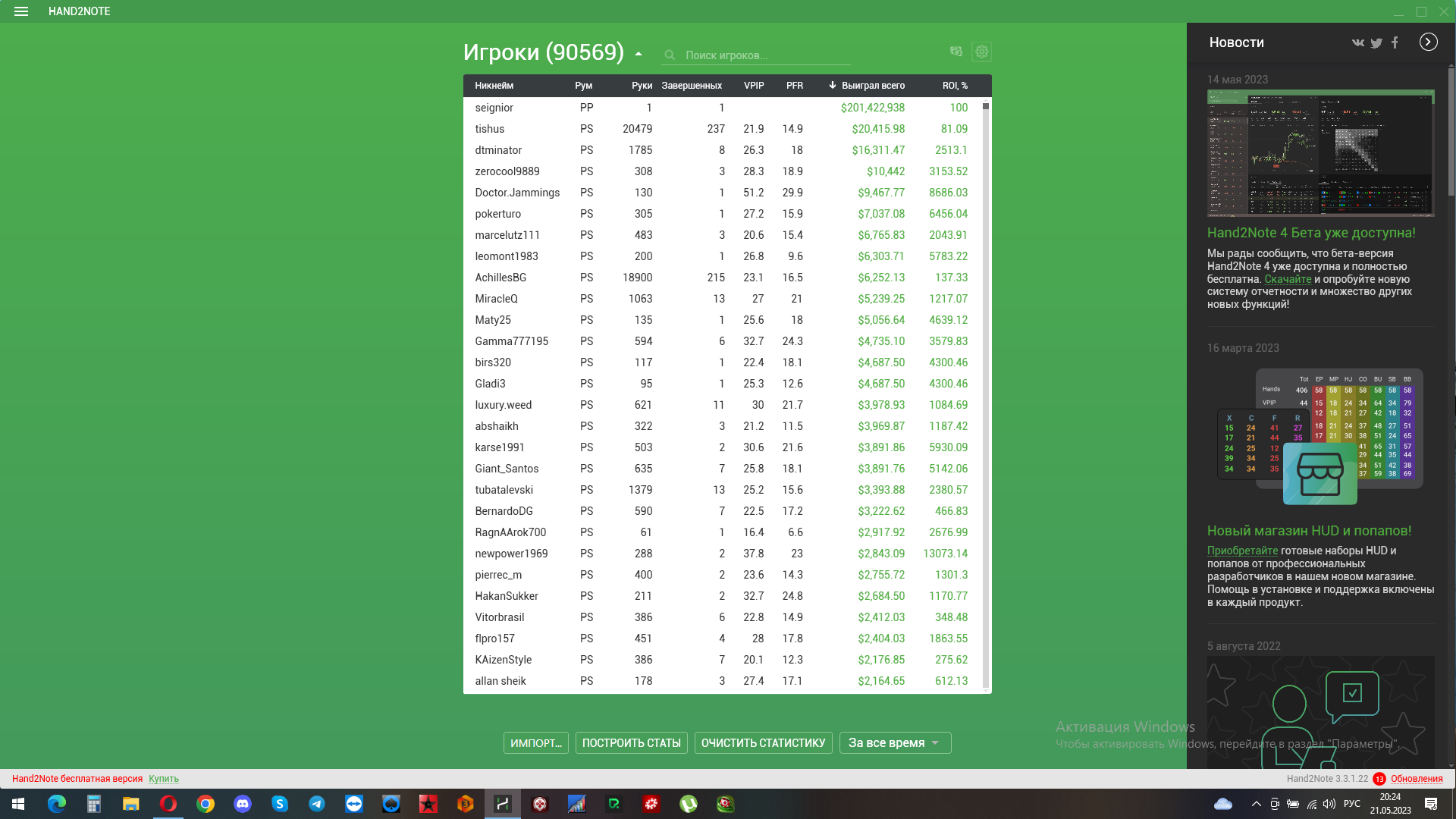Open the hamburger main menu
This screenshot has height=819, width=1456.
[21, 11]
